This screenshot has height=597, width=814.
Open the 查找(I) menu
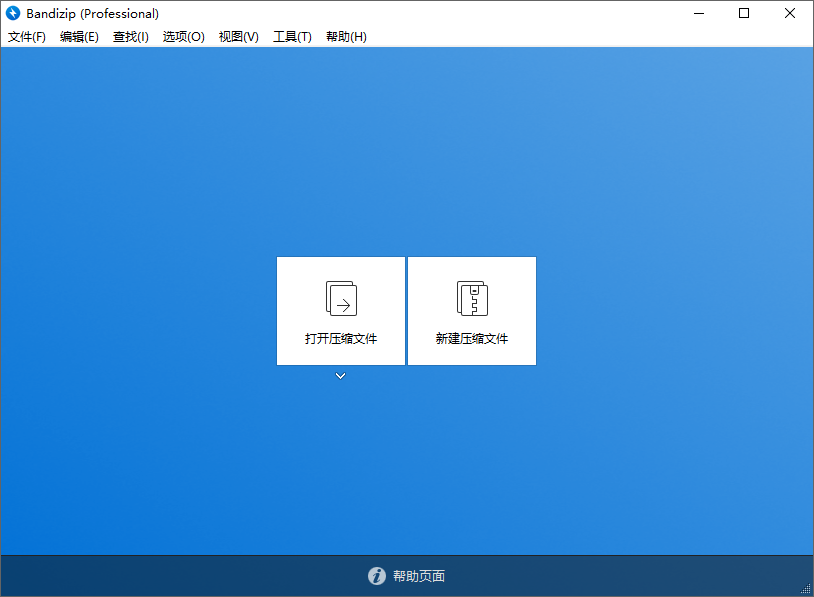point(130,36)
